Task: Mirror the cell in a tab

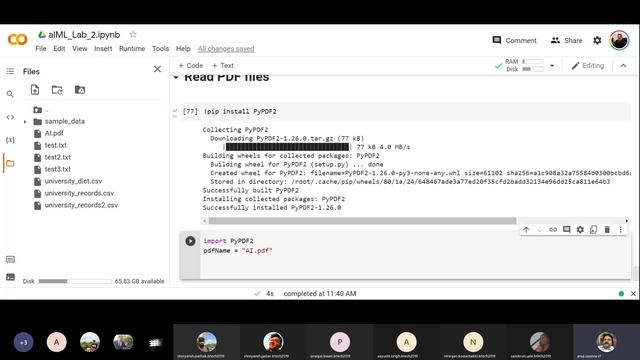Action: click(593, 230)
